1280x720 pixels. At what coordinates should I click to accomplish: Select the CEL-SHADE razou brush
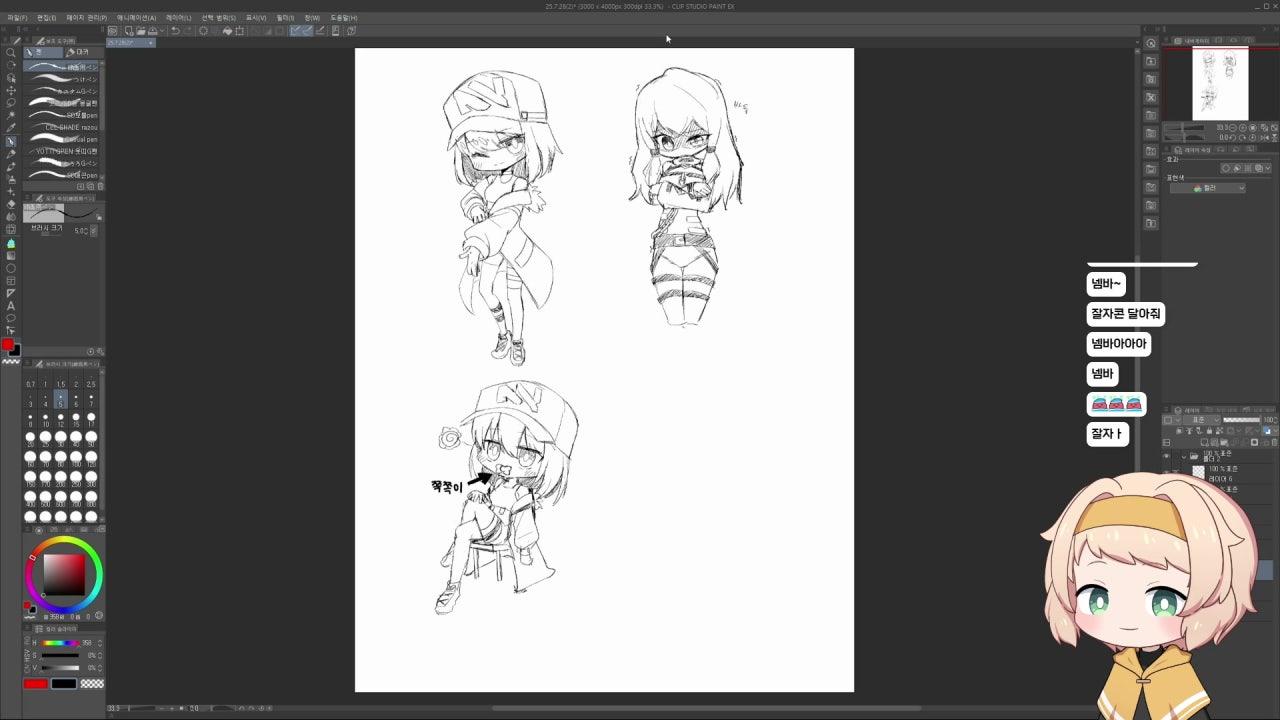[62, 127]
